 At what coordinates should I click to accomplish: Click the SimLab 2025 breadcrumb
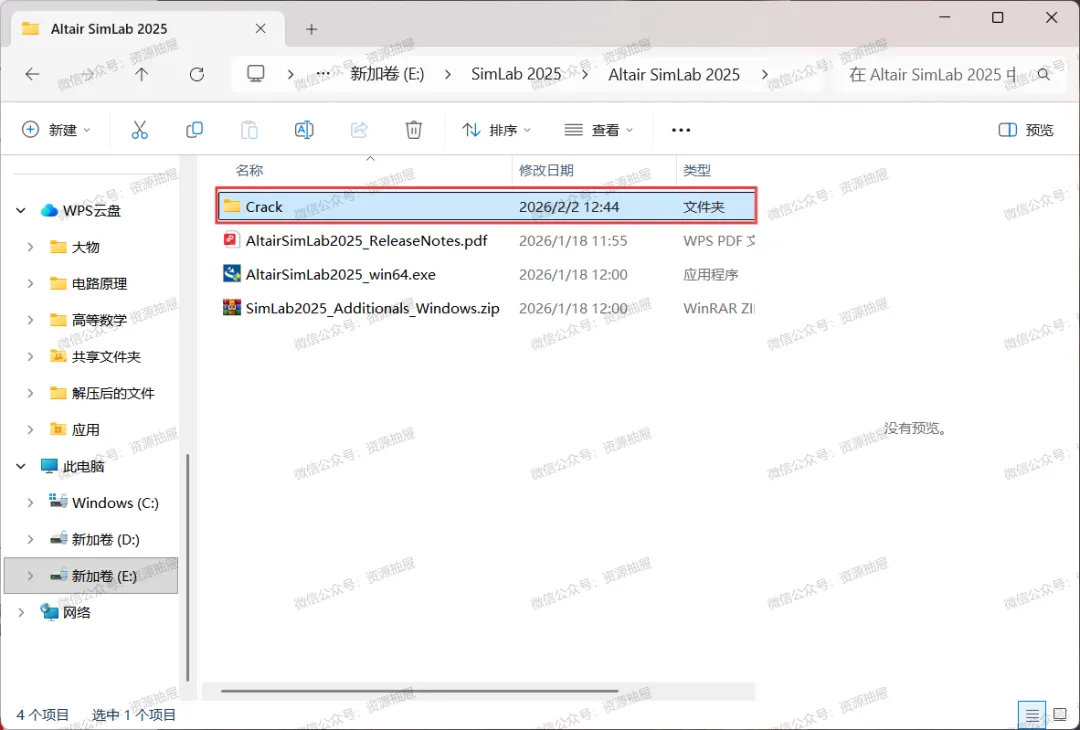point(516,74)
